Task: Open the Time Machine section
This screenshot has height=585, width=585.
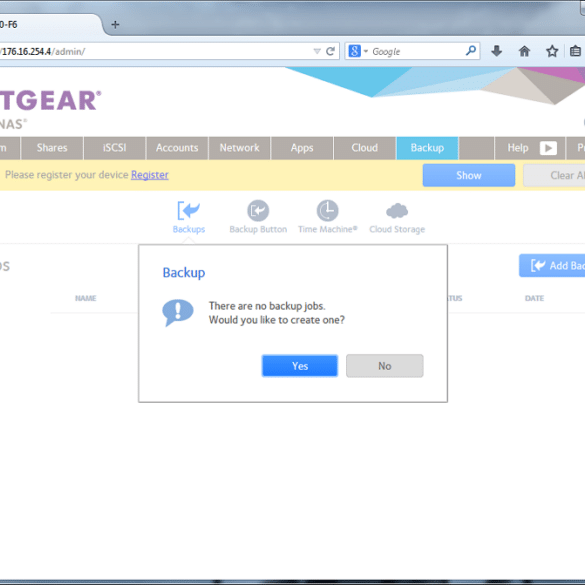Action: pyautogui.click(x=328, y=218)
